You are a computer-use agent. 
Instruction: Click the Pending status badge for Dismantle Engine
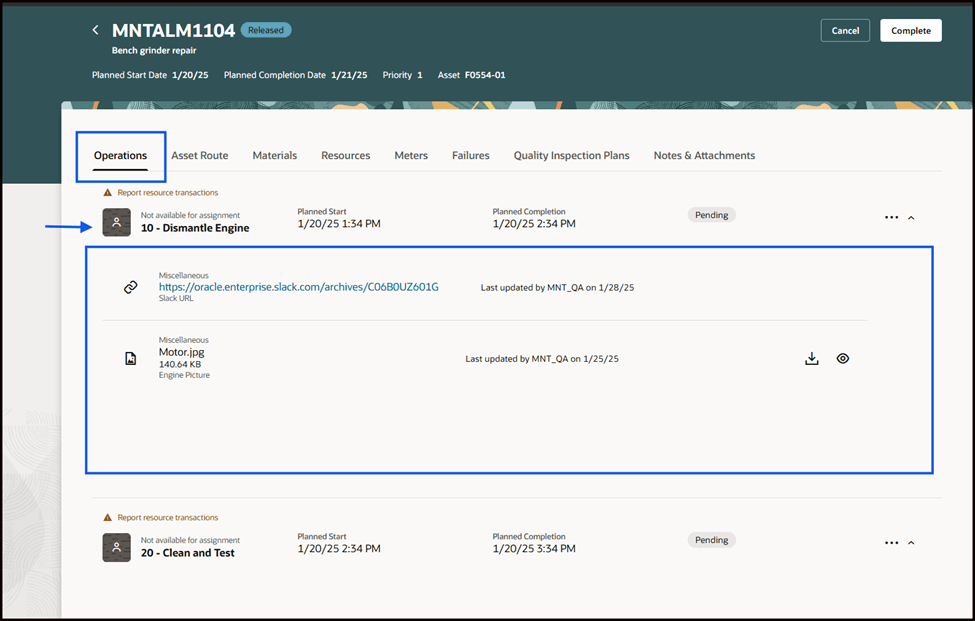pyautogui.click(x=711, y=214)
